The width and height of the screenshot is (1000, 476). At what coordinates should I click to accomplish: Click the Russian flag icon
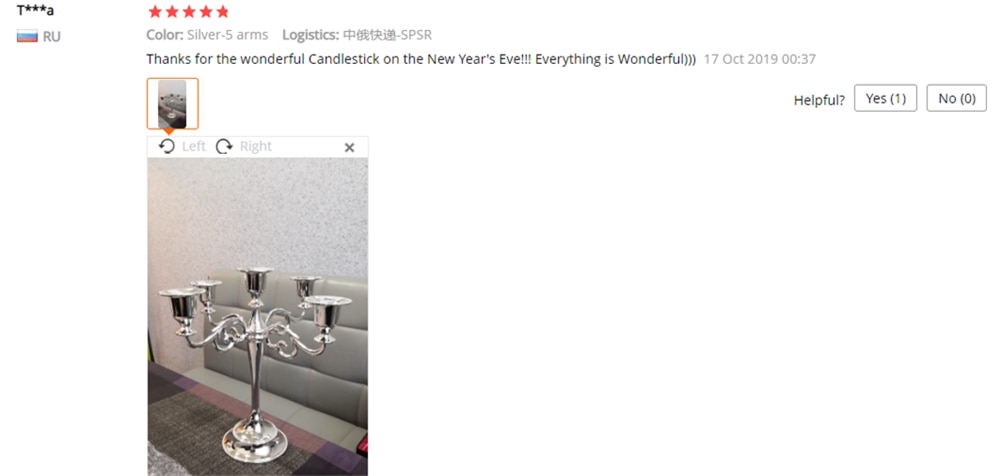[x=27, y=36]
